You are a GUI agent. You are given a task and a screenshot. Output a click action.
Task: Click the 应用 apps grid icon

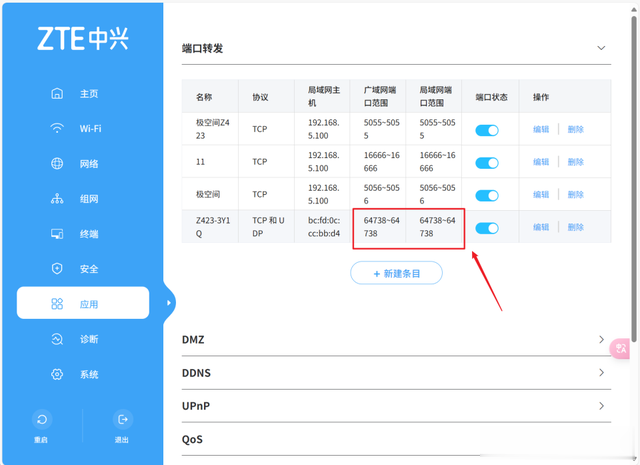[x=57, y=304]
